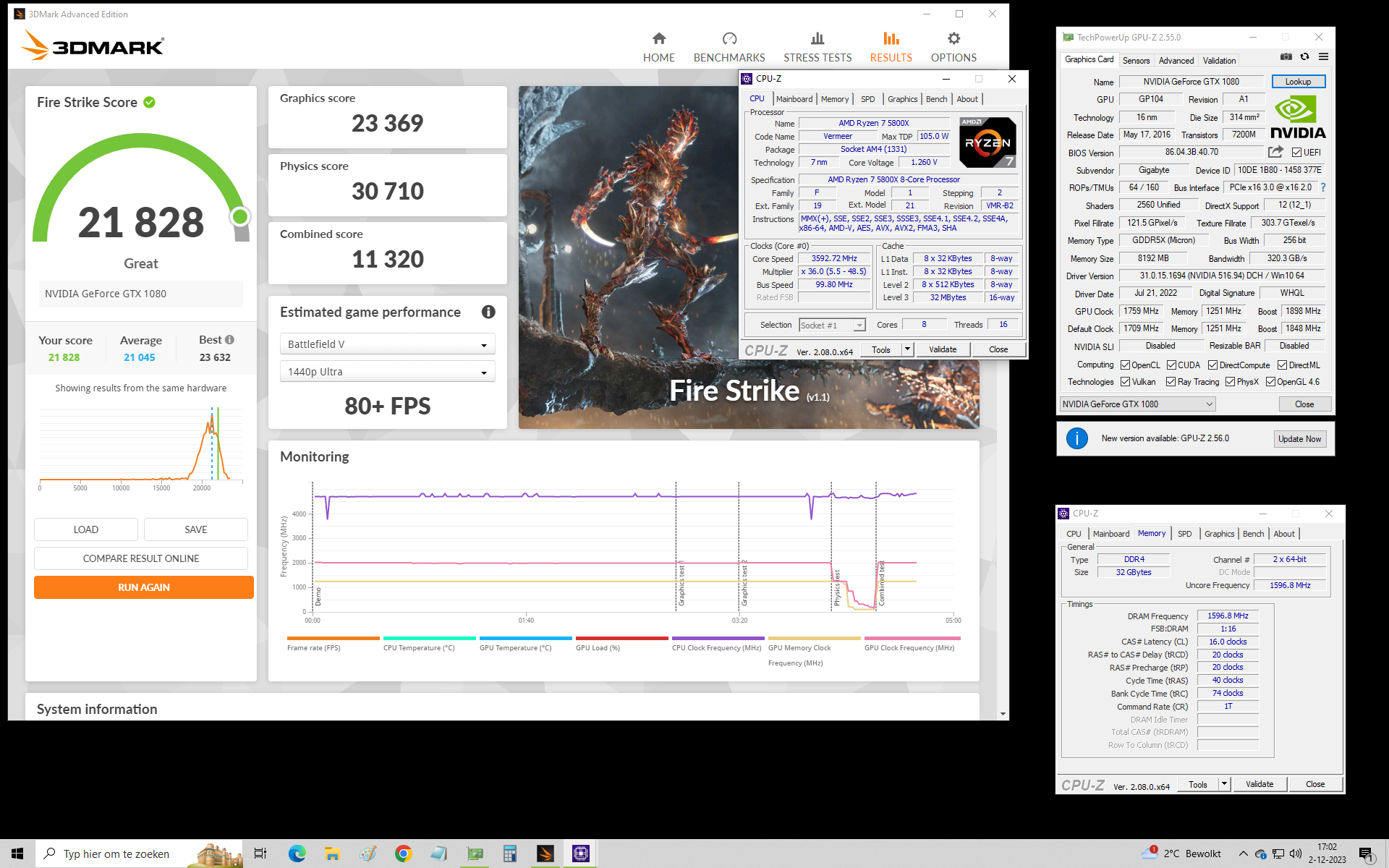
Task: Open notification center icon
Action: [1367, 854]
